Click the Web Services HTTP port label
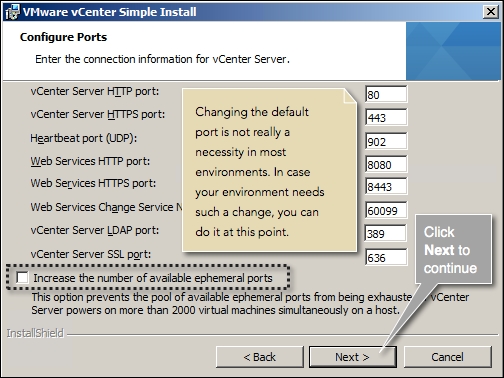The image size is (504, 378). [x=90, y=161]
